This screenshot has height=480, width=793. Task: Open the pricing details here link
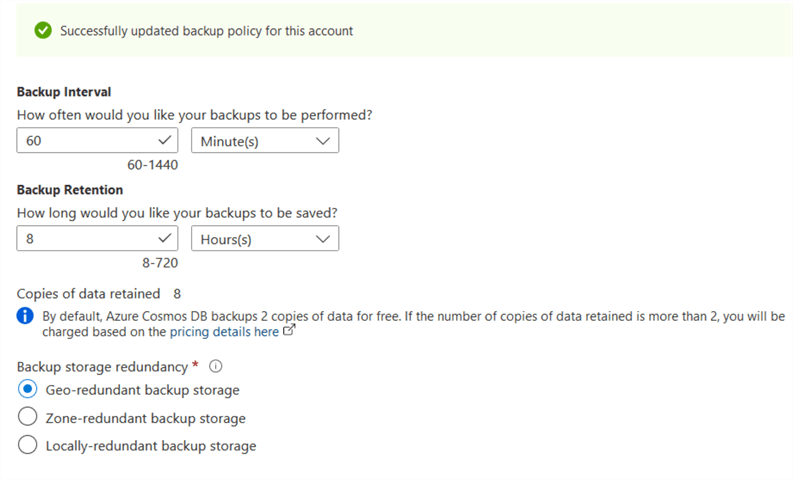(224, 332)
